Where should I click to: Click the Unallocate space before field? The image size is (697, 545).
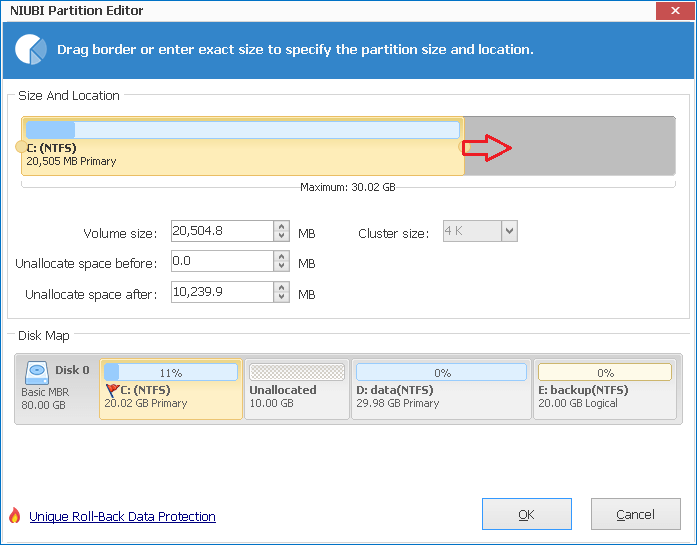click(x=222, y=261)
